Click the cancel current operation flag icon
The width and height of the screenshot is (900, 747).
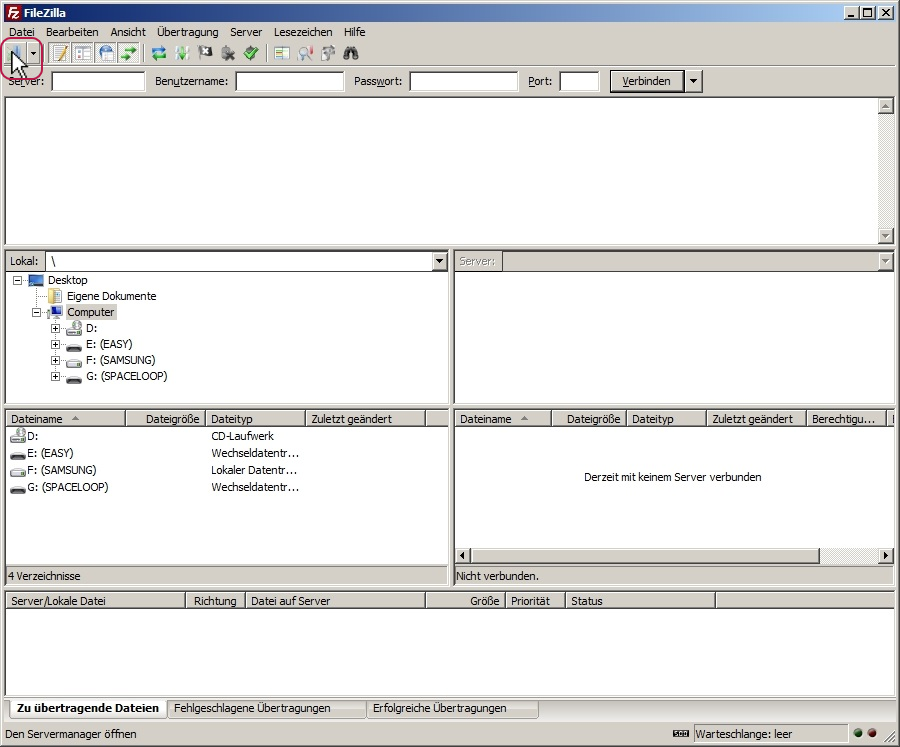205,54
